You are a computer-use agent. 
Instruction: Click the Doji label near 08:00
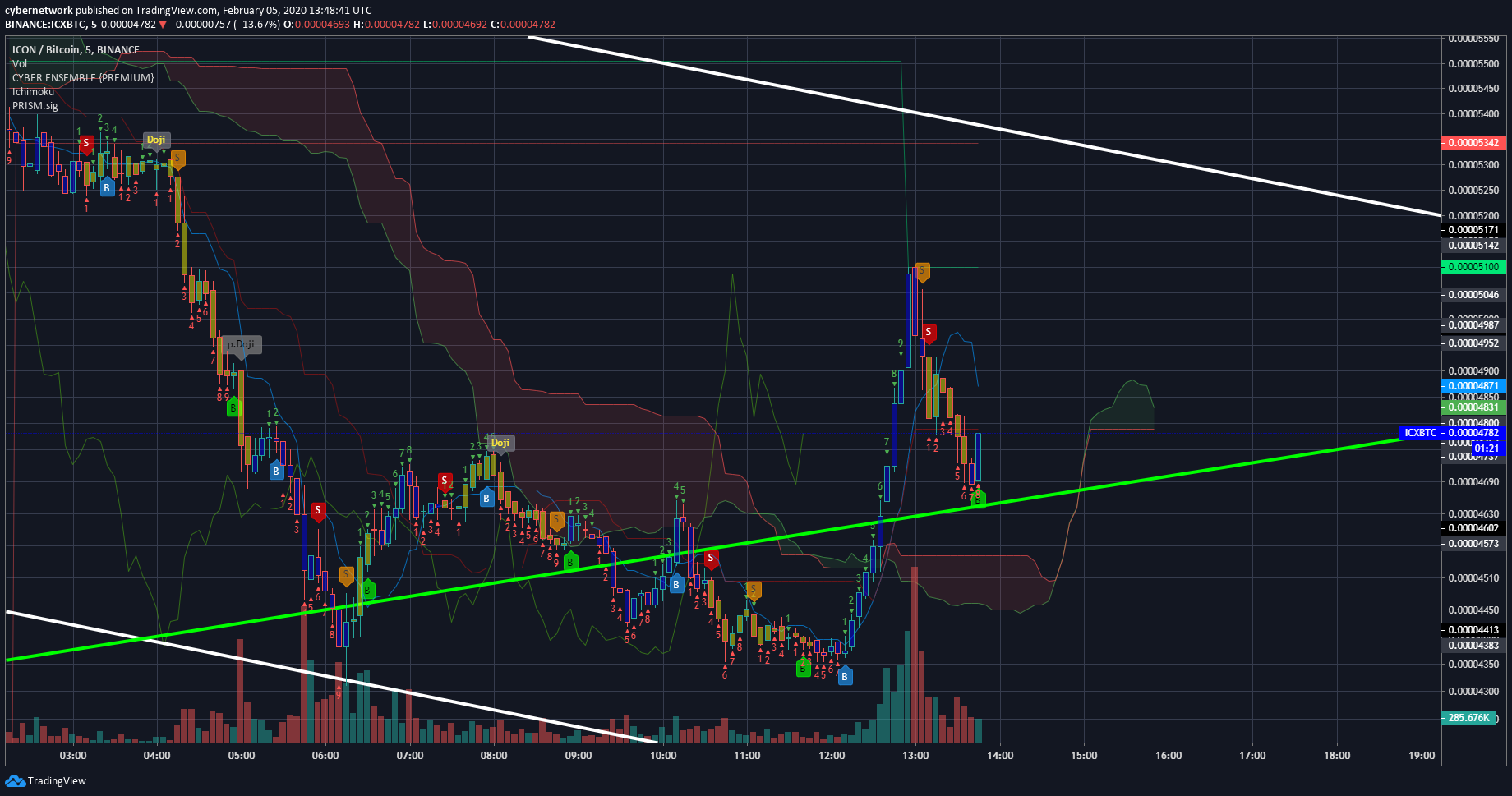pyautogui.click(x=500, y=443)
